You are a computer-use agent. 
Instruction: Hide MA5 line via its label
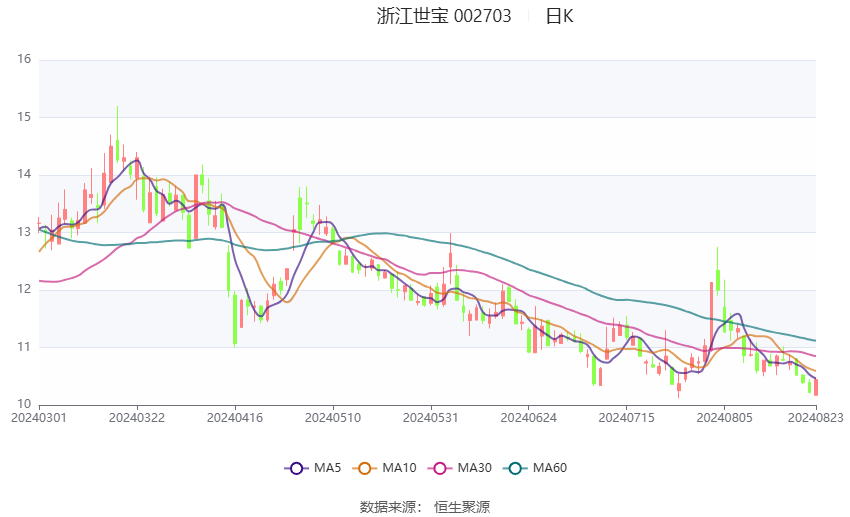pyautogui.click(x=327, y=468)
